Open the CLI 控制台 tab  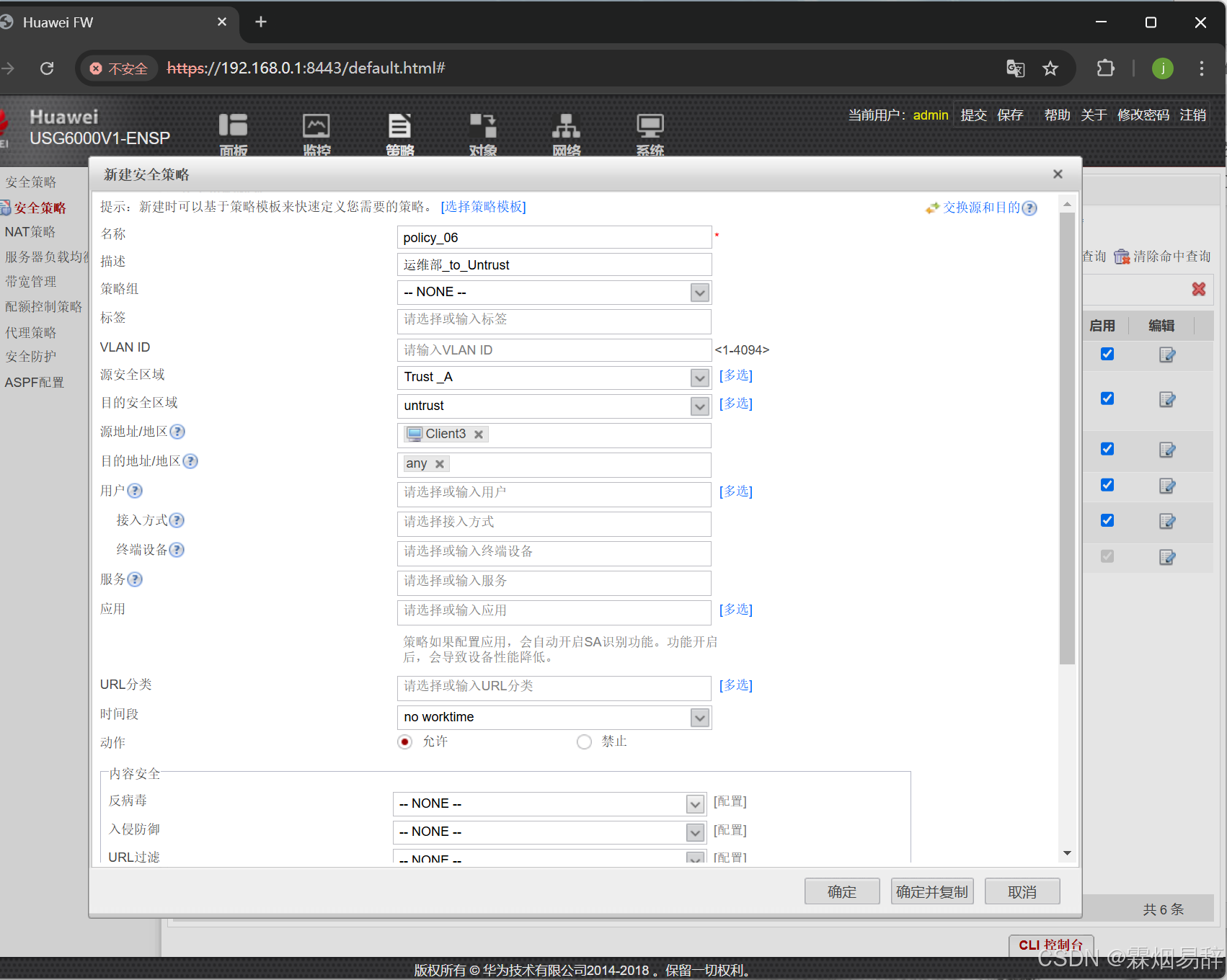pos(1051,945)
